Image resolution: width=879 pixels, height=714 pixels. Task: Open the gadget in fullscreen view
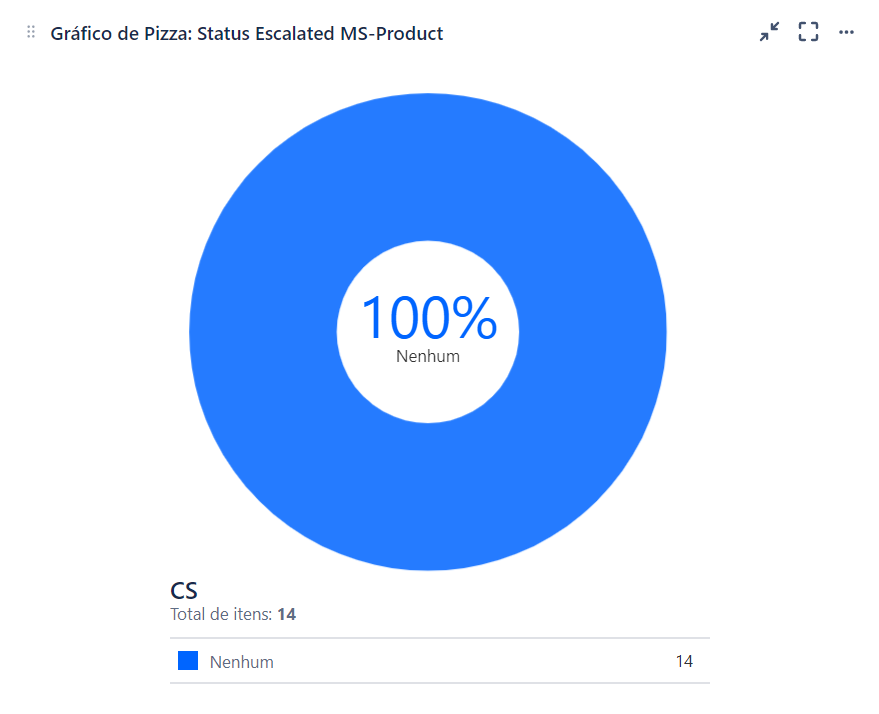[x=808, y=32]
